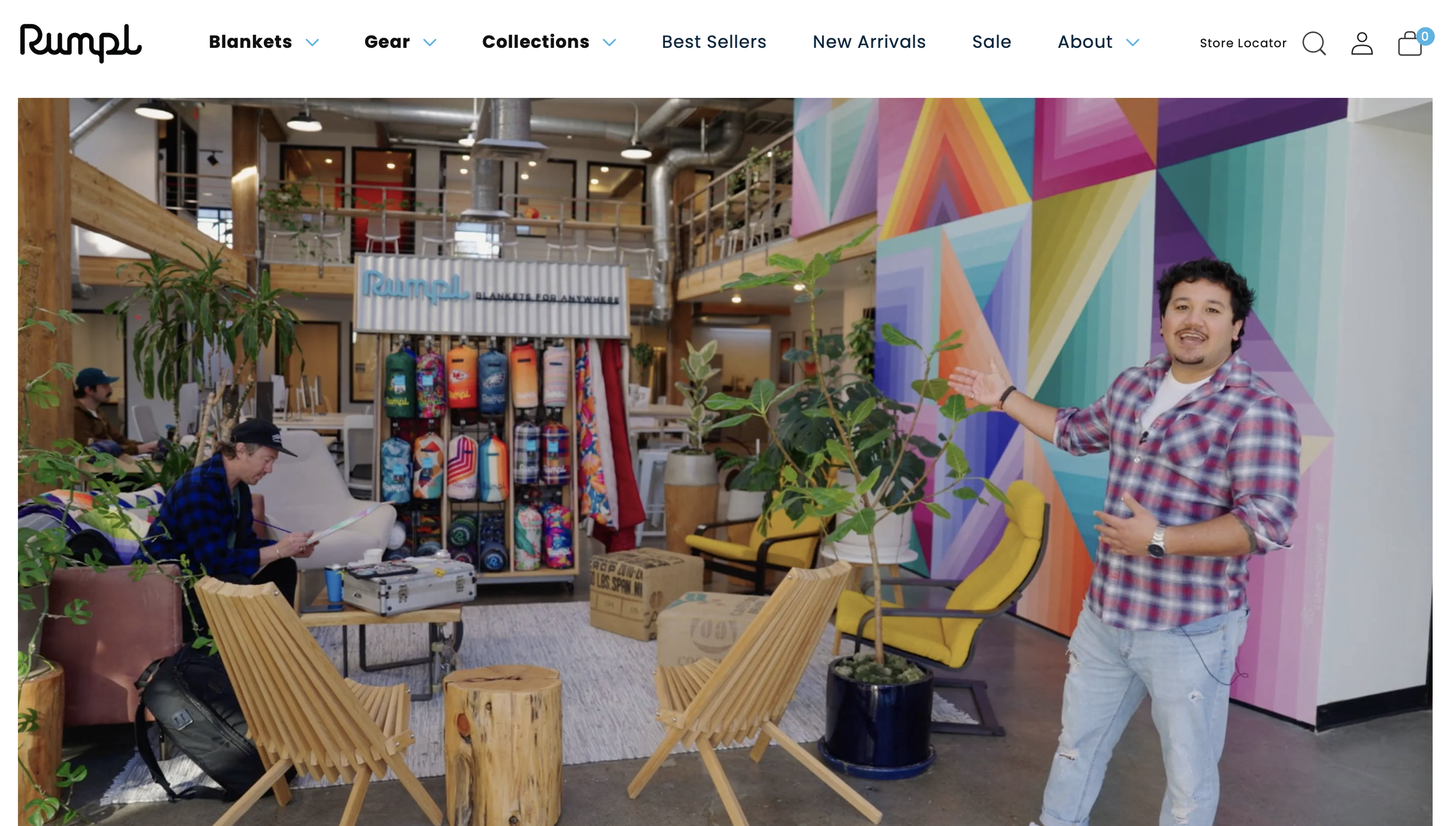Click the Rumpl logo in header
Image resolution: width=1456 pixels, height=826 pixels.
tap(80, 43)
